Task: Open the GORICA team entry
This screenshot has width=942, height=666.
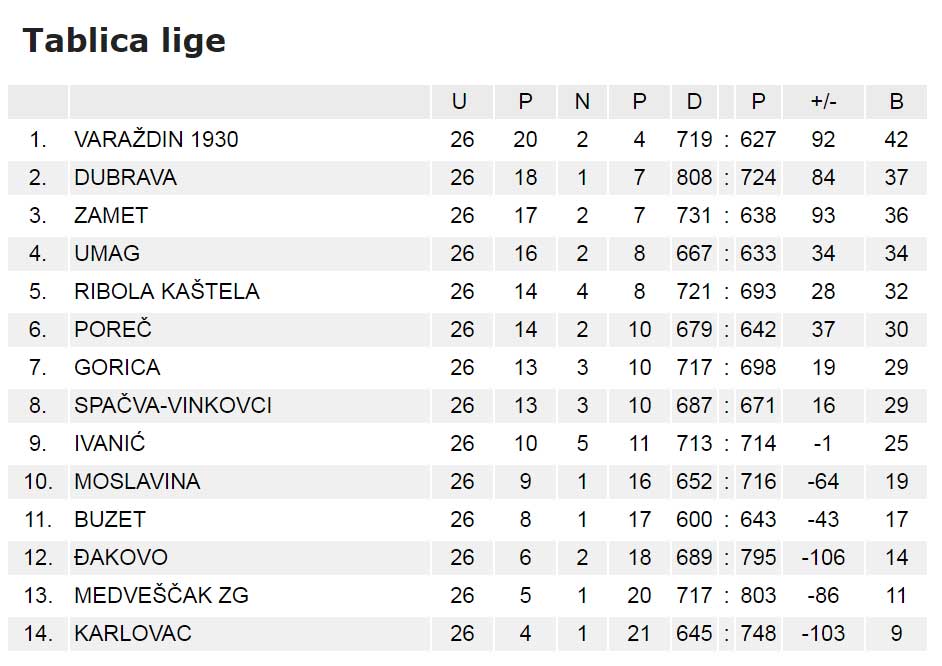Action: click(117, 367)
